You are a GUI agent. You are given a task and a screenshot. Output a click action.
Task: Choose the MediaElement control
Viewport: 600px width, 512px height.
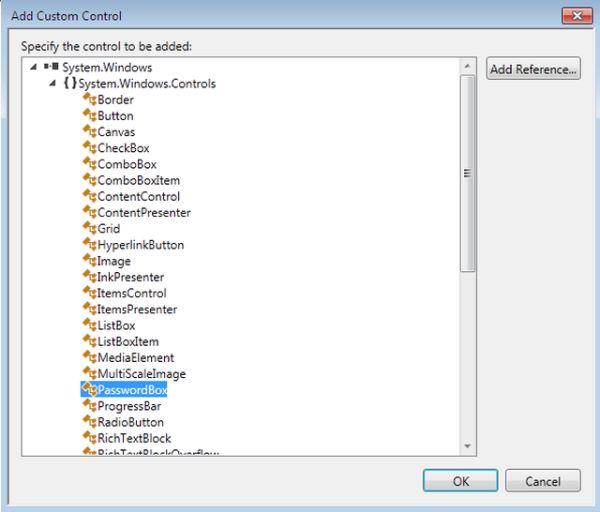(x=129, y=357)
